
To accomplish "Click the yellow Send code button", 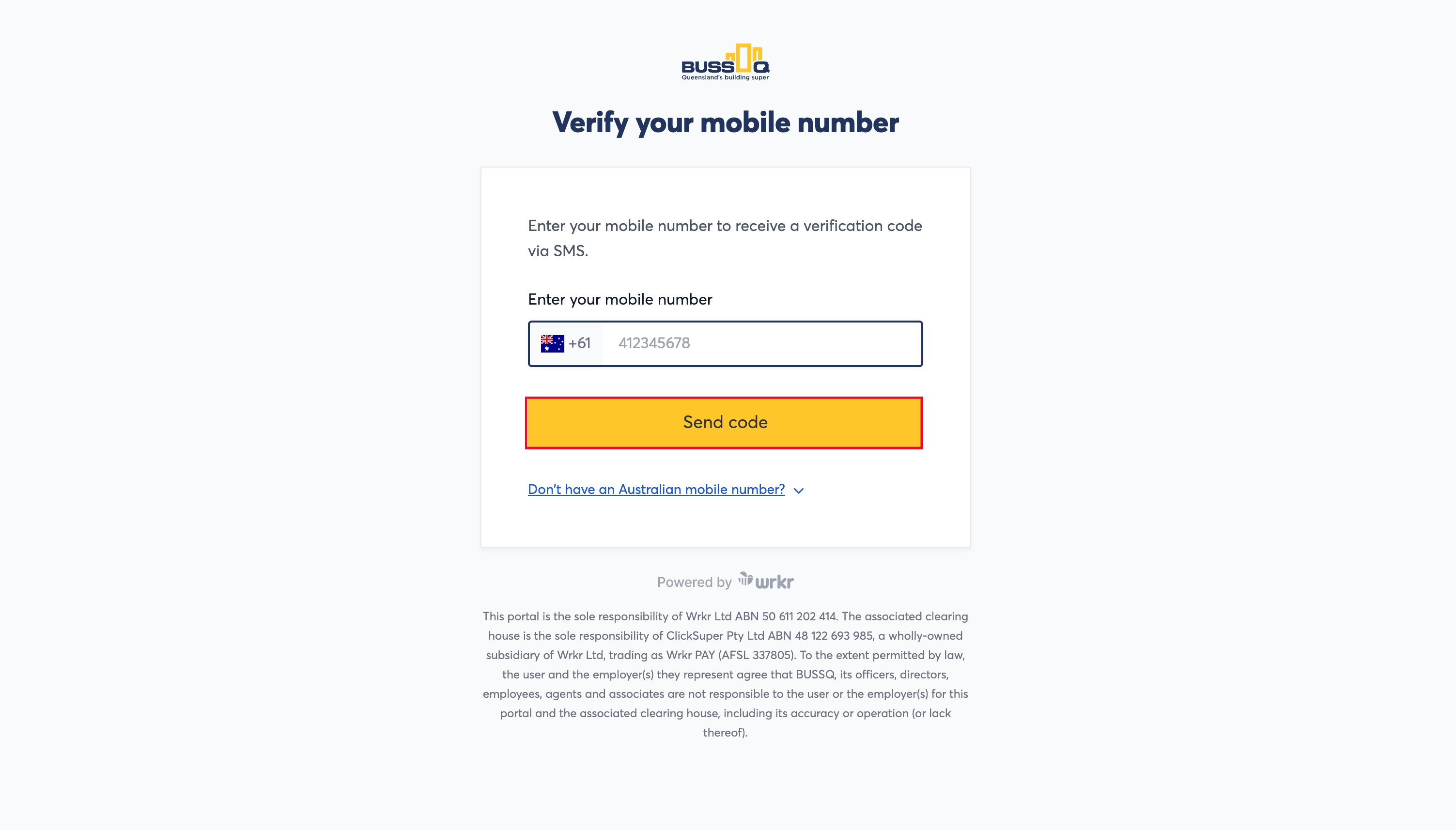I will click(724, 422).
